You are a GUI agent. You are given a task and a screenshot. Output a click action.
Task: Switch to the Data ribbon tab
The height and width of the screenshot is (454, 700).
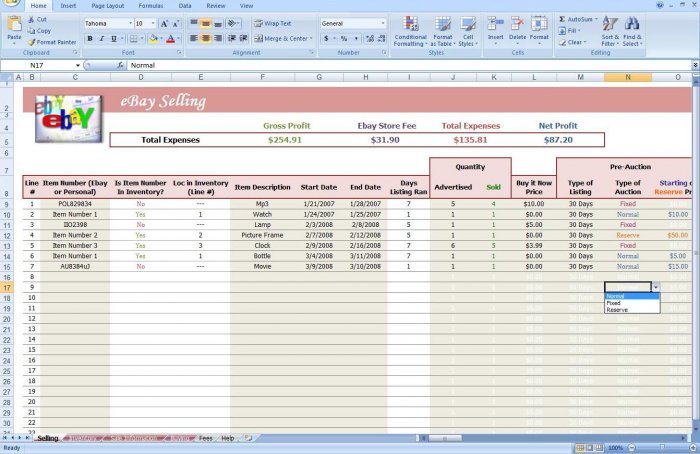point(185,6)
